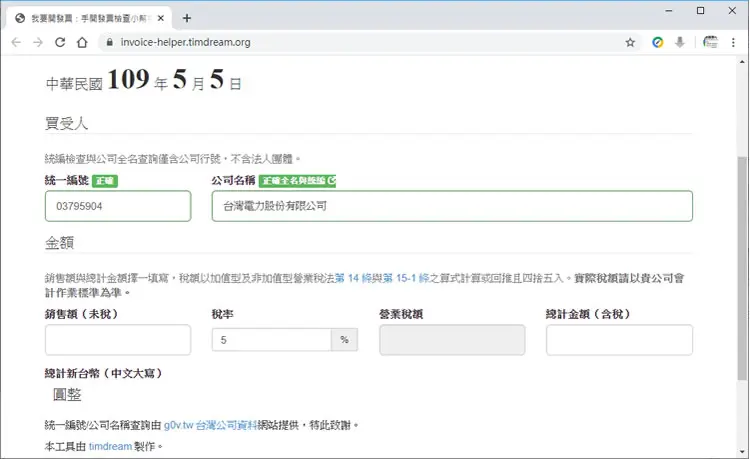Screen dimensions: 750x459
Task: Open the g0v.tw 台灣公司資料 link
Action: [210, 425]
